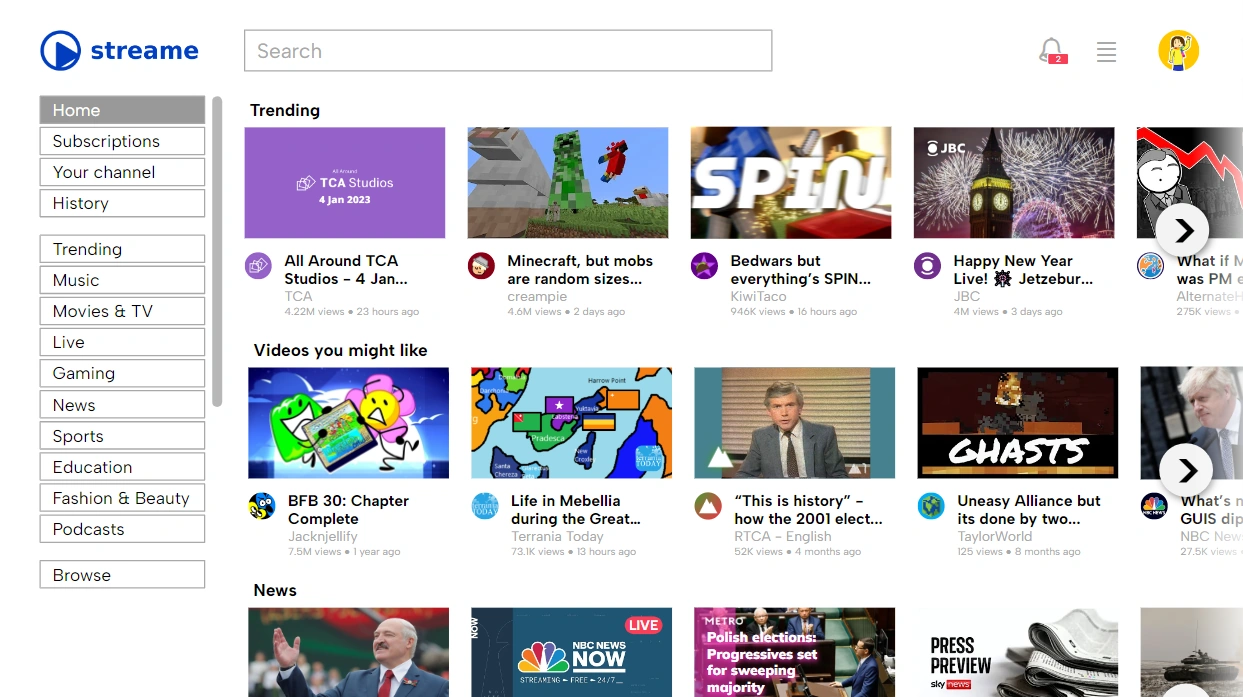Open title 'Happy New Year Live! Jetzebur...'
This screenshot has width=1243, height=697.
1023,270
